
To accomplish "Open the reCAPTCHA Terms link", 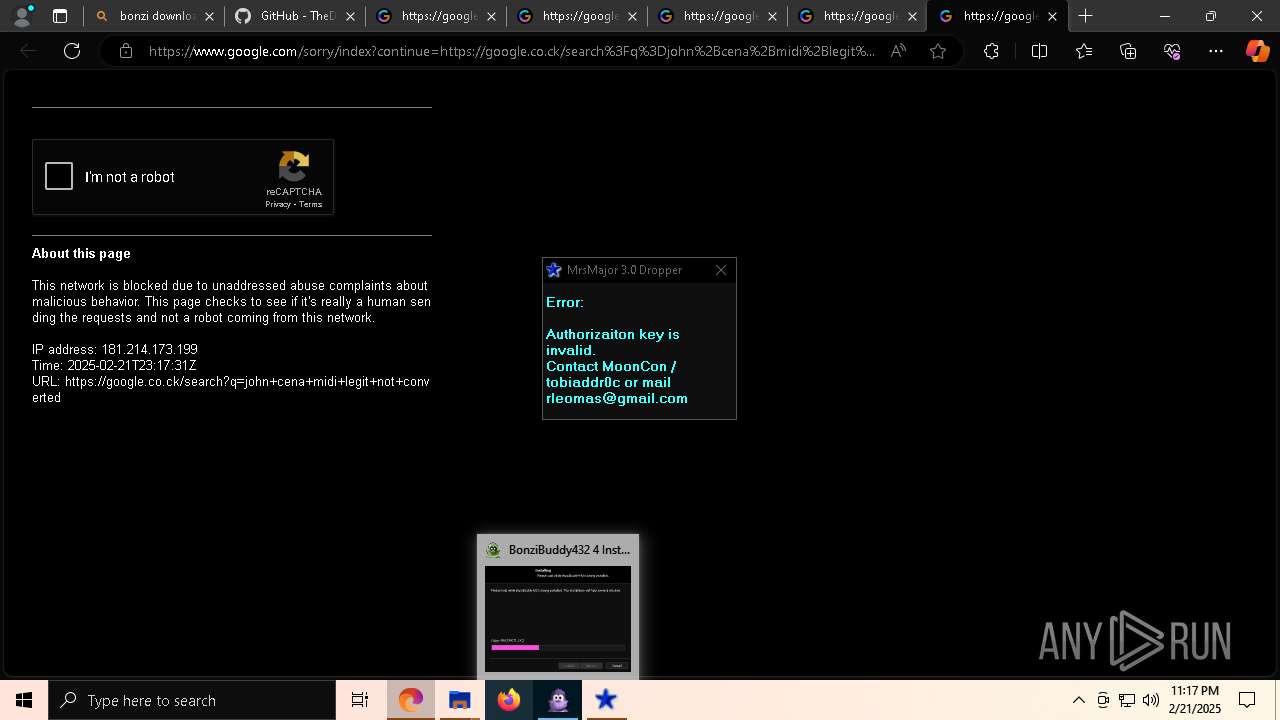I will click(x=310, y=204).
